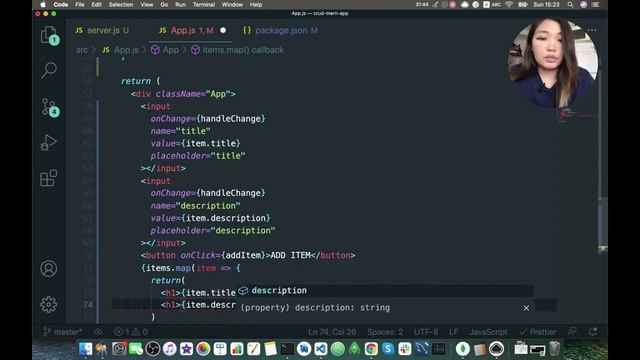Open Keynote from the dock
The image size is (640, 360).
220,349
